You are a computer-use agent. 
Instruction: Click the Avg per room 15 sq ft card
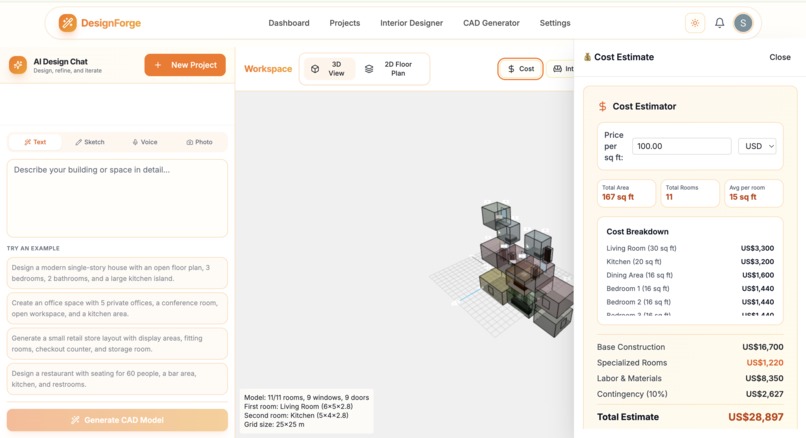[x=754, y=193]
